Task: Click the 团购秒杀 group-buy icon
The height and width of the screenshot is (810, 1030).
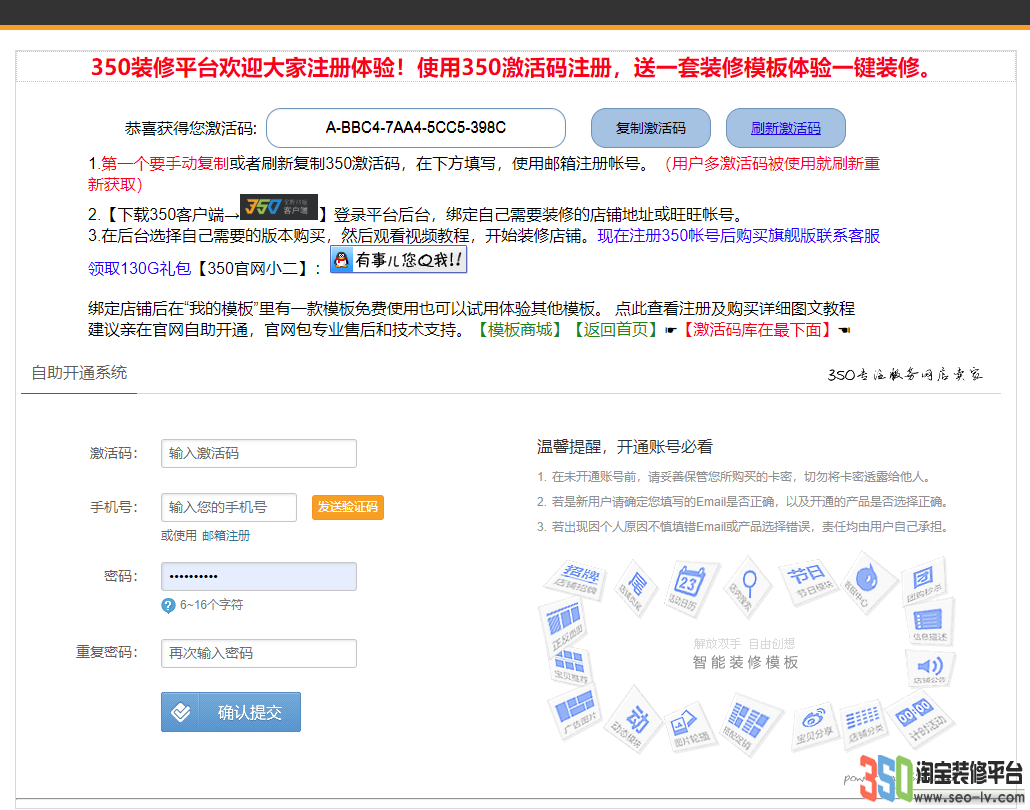Action: pyautogui.click(x=924, y=581)
